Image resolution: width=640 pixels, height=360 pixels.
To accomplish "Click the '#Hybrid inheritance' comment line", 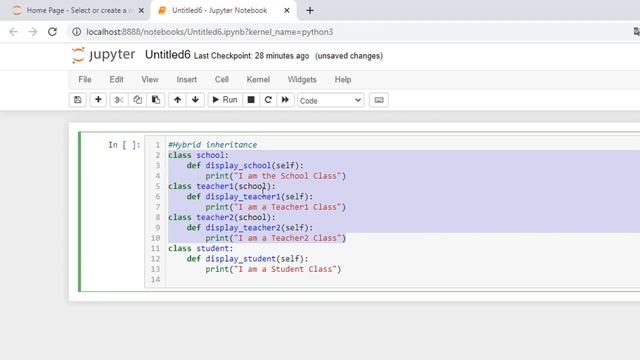I will pyautogui.click(x=213, y=145).
